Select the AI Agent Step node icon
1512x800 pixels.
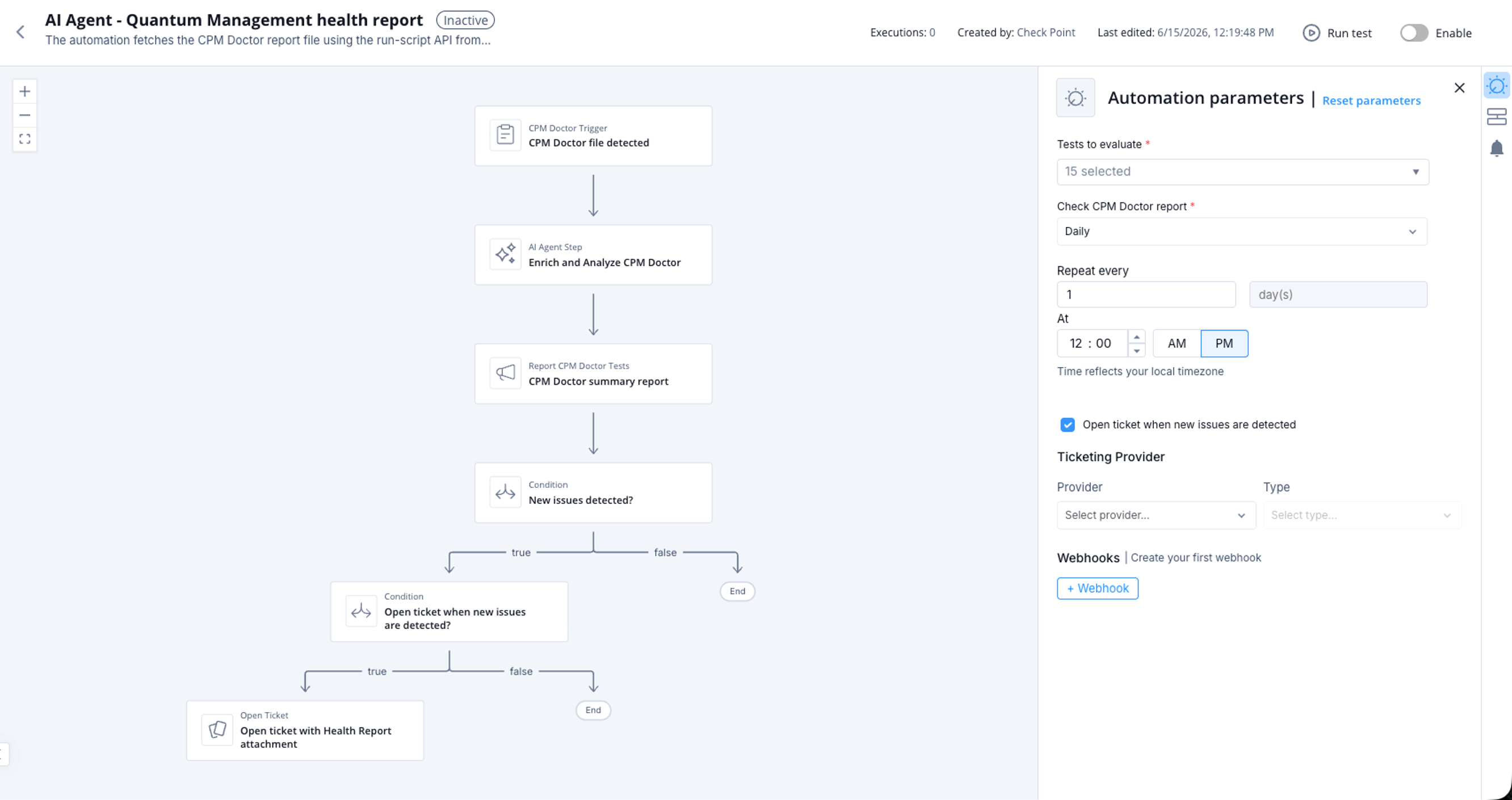505,255
